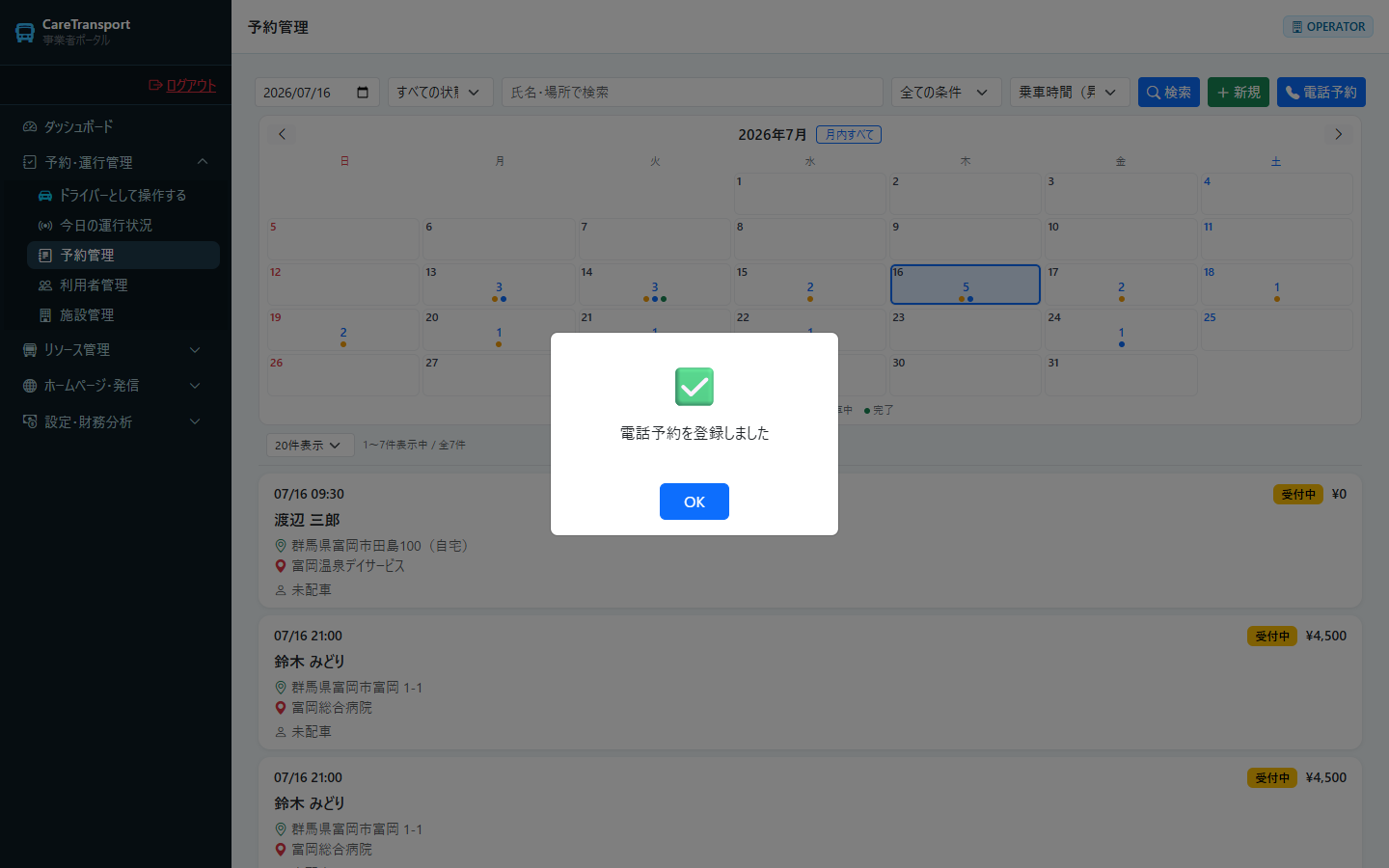The height and width of the screenshot is (868, 1389).
Task: Expand the 設定・財務分析 section
Action: point(116,421)
